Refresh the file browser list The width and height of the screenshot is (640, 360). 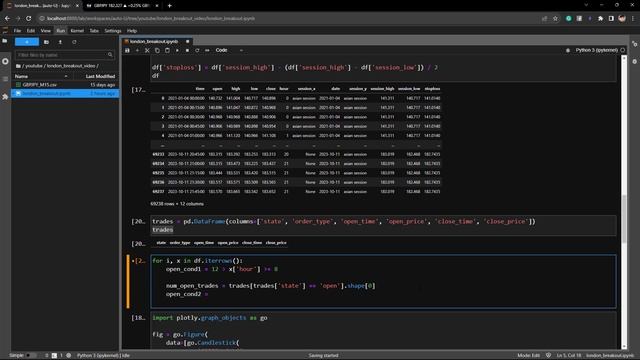point(74,42)
